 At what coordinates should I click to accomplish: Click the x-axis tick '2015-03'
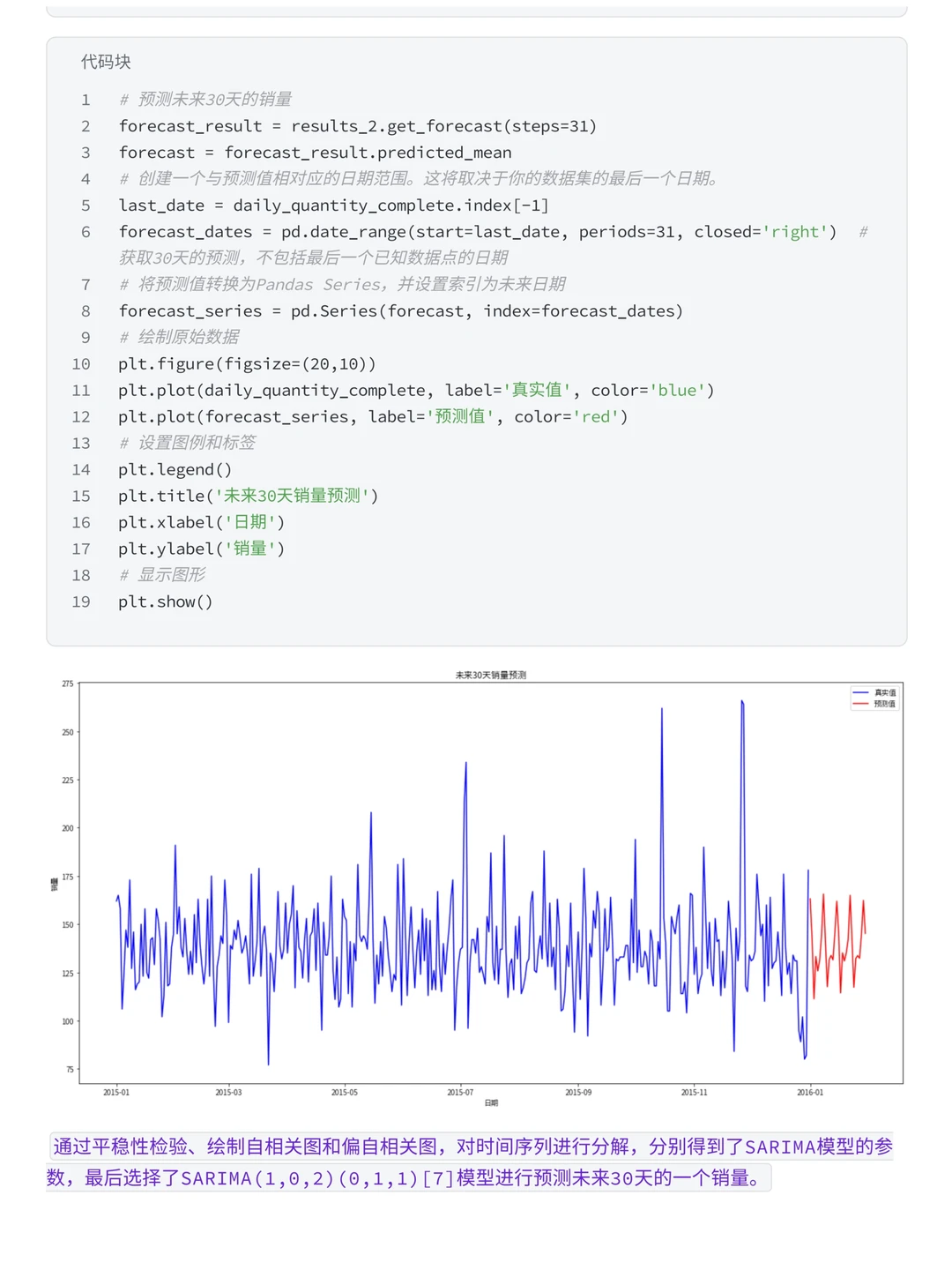[x=228, y=1093]
